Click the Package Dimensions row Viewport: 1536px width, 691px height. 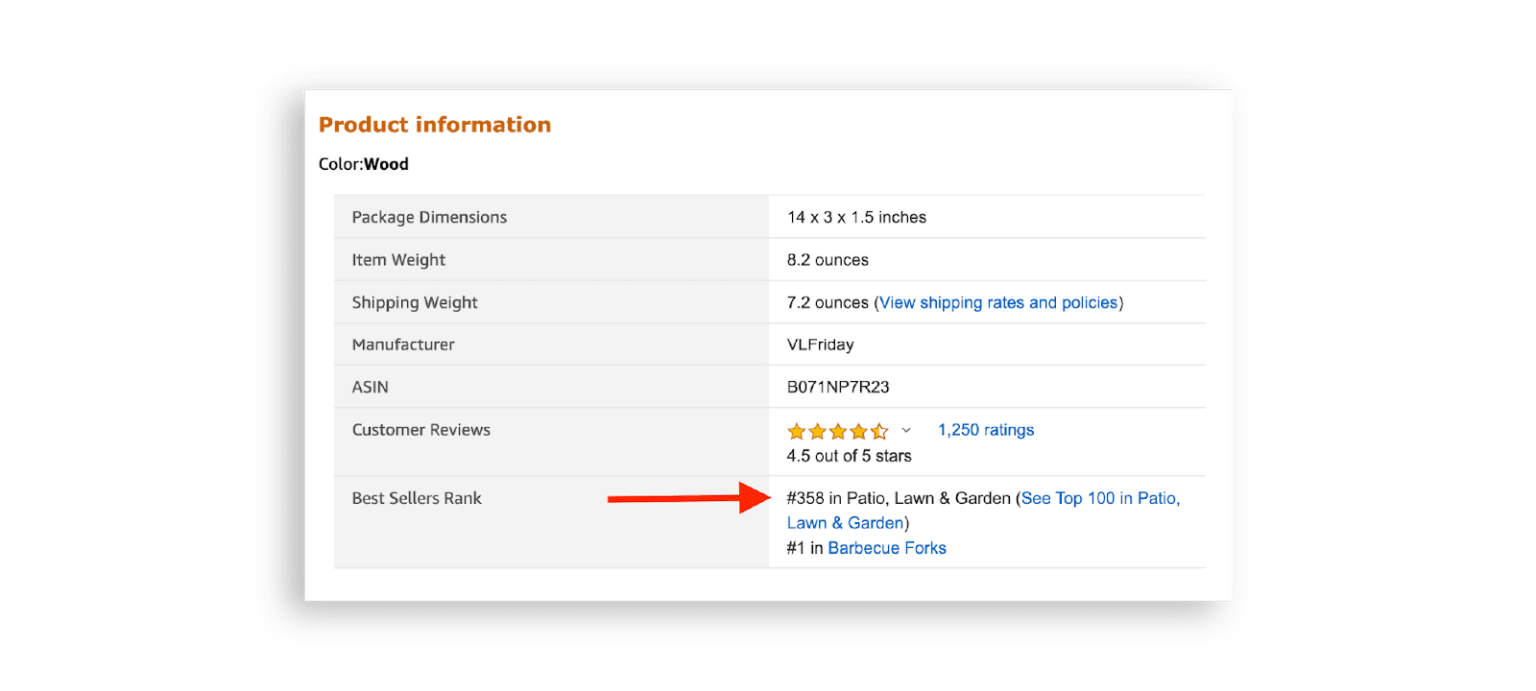[x=429, y=217]
